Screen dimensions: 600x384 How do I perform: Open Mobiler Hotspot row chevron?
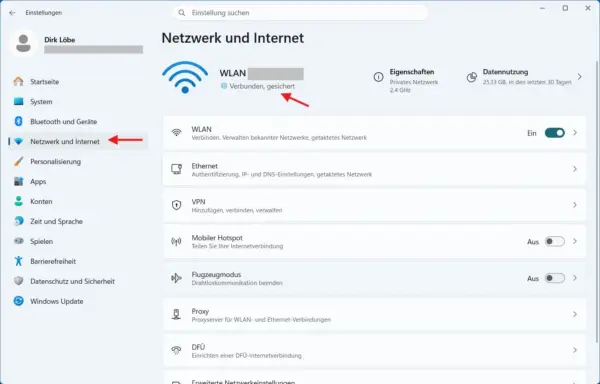pyautogui.click(x=575, y=241)
